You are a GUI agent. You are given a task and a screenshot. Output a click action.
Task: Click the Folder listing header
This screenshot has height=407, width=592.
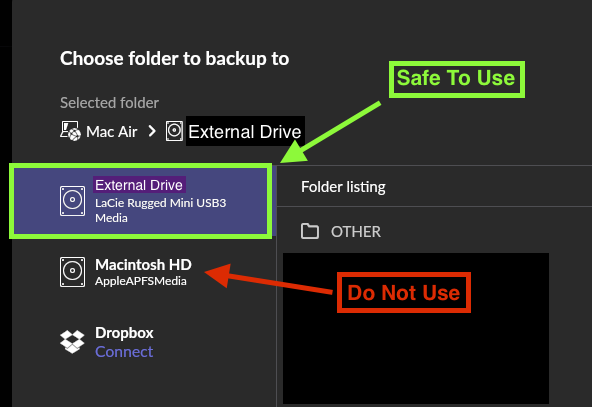pyautogui.click(x=343, y=187)
